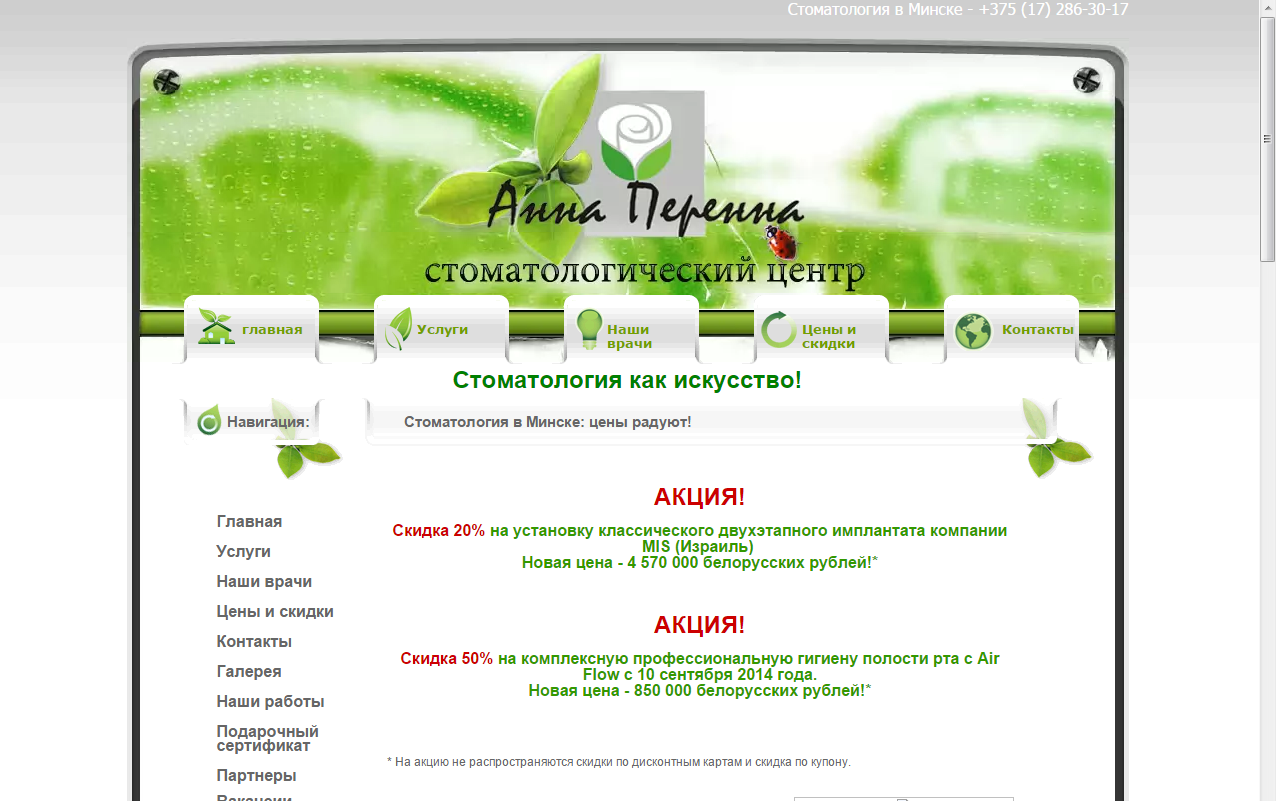Select Услуги in the sidebar navigation

pos(243,551)
